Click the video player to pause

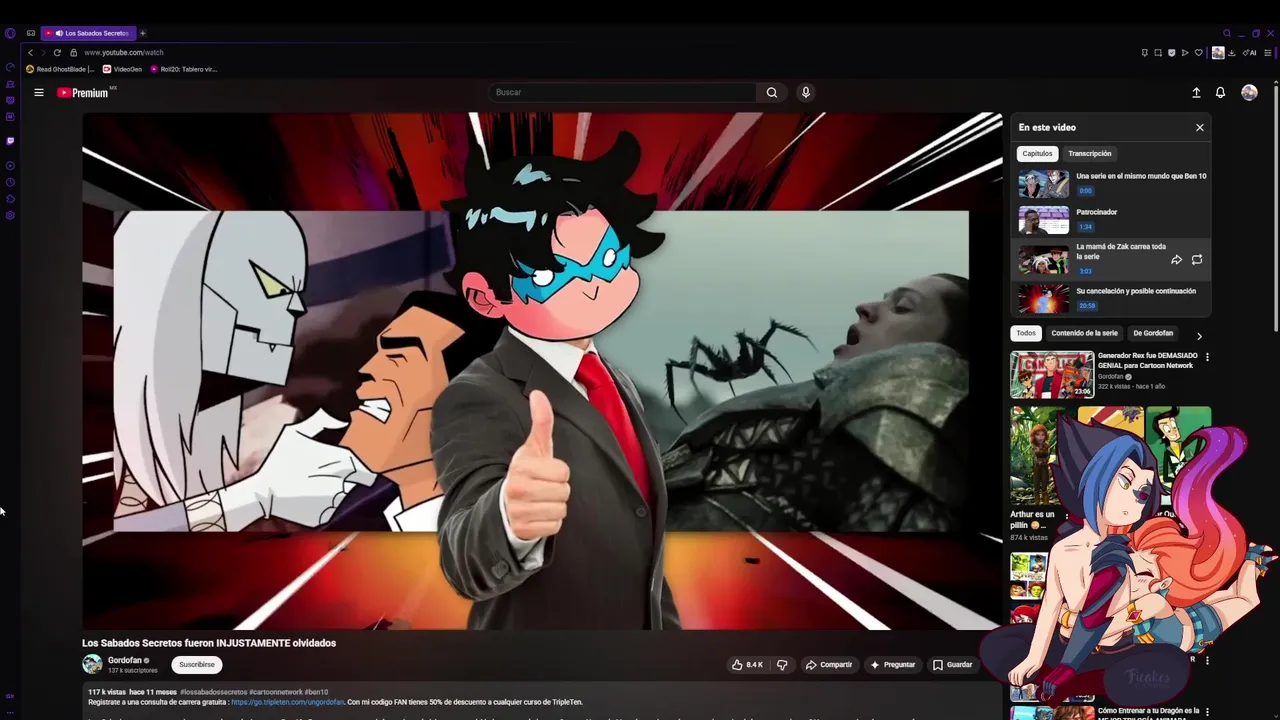542,371
